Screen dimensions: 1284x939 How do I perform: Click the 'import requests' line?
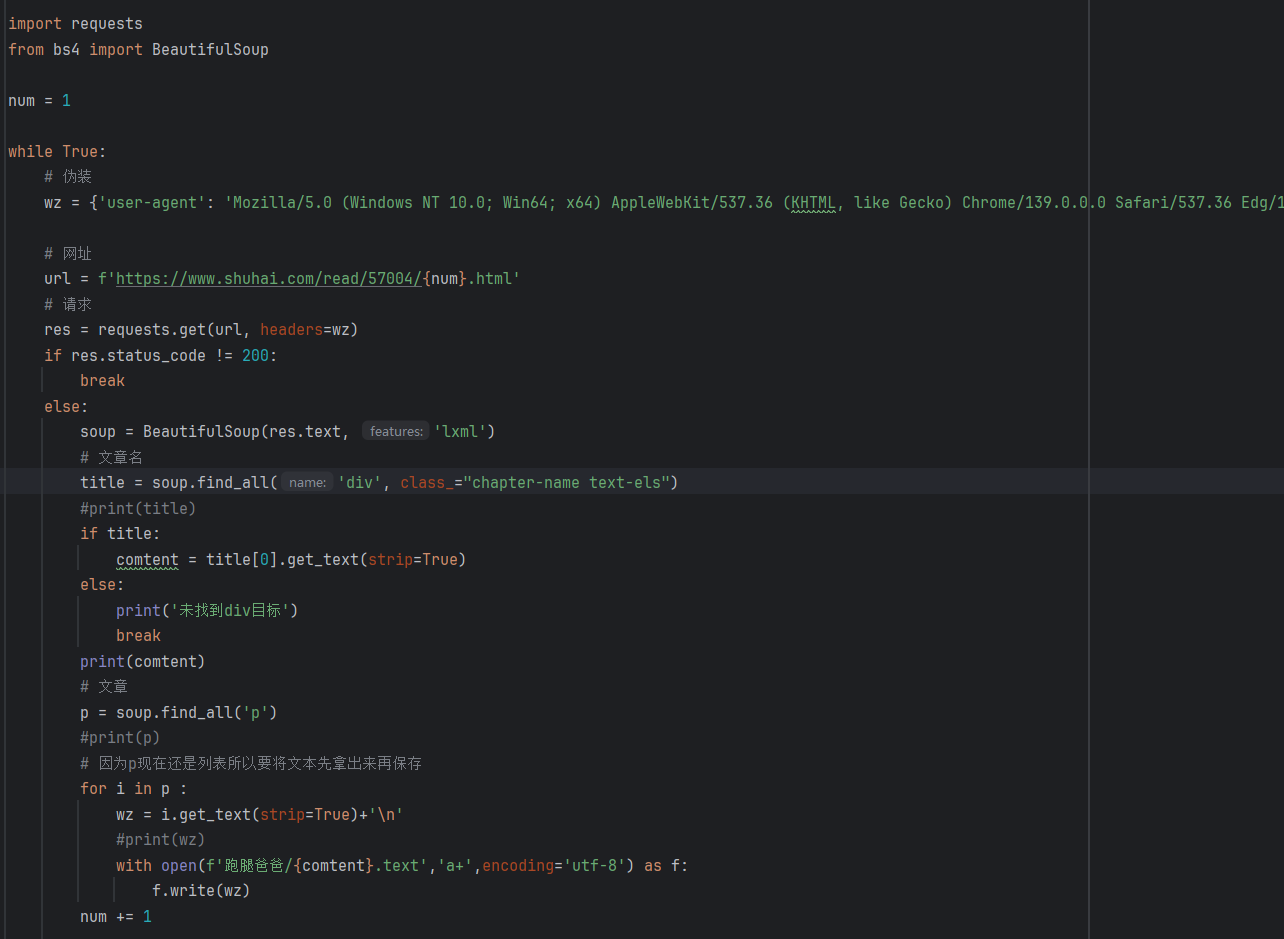pos(75,23)
